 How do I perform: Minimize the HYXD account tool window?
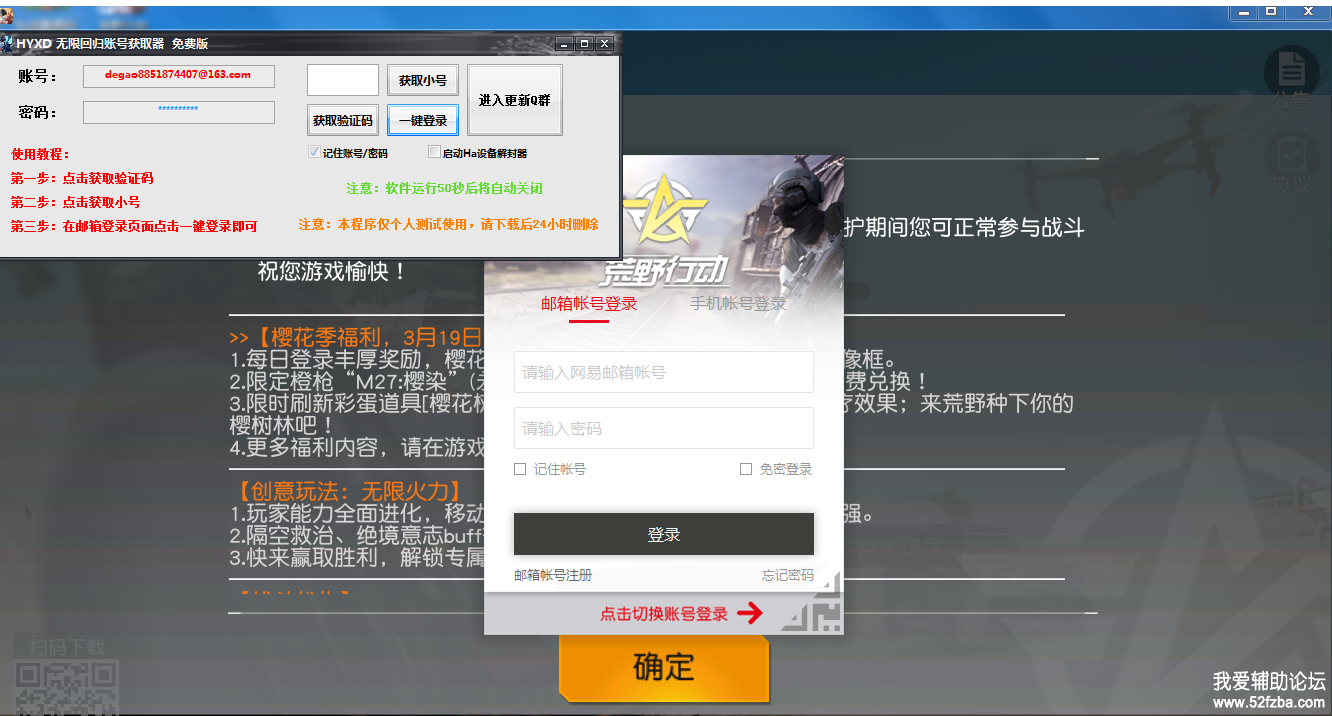pos(565,44)
